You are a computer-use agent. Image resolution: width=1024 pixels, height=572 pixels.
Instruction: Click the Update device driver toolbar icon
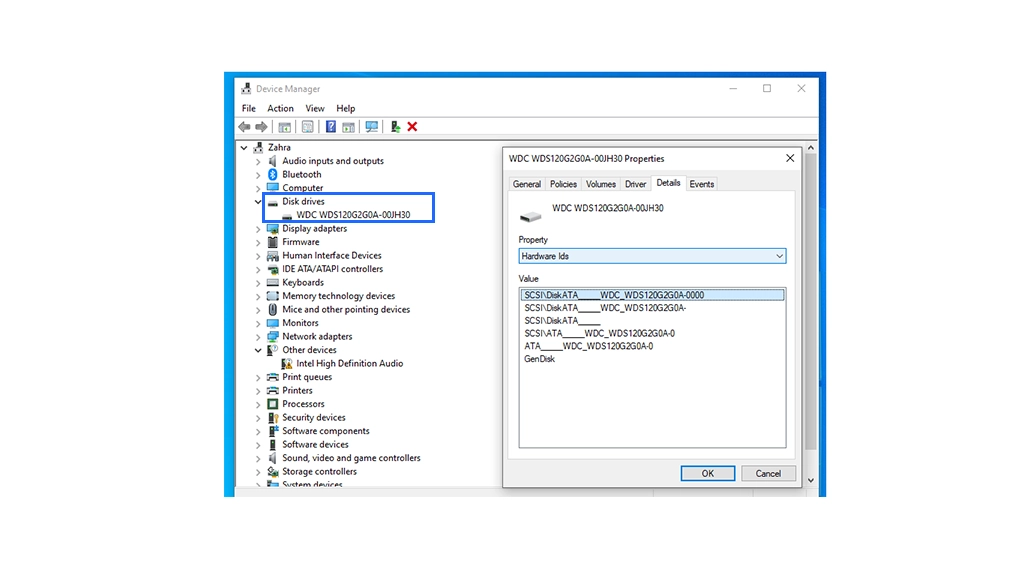395,127
